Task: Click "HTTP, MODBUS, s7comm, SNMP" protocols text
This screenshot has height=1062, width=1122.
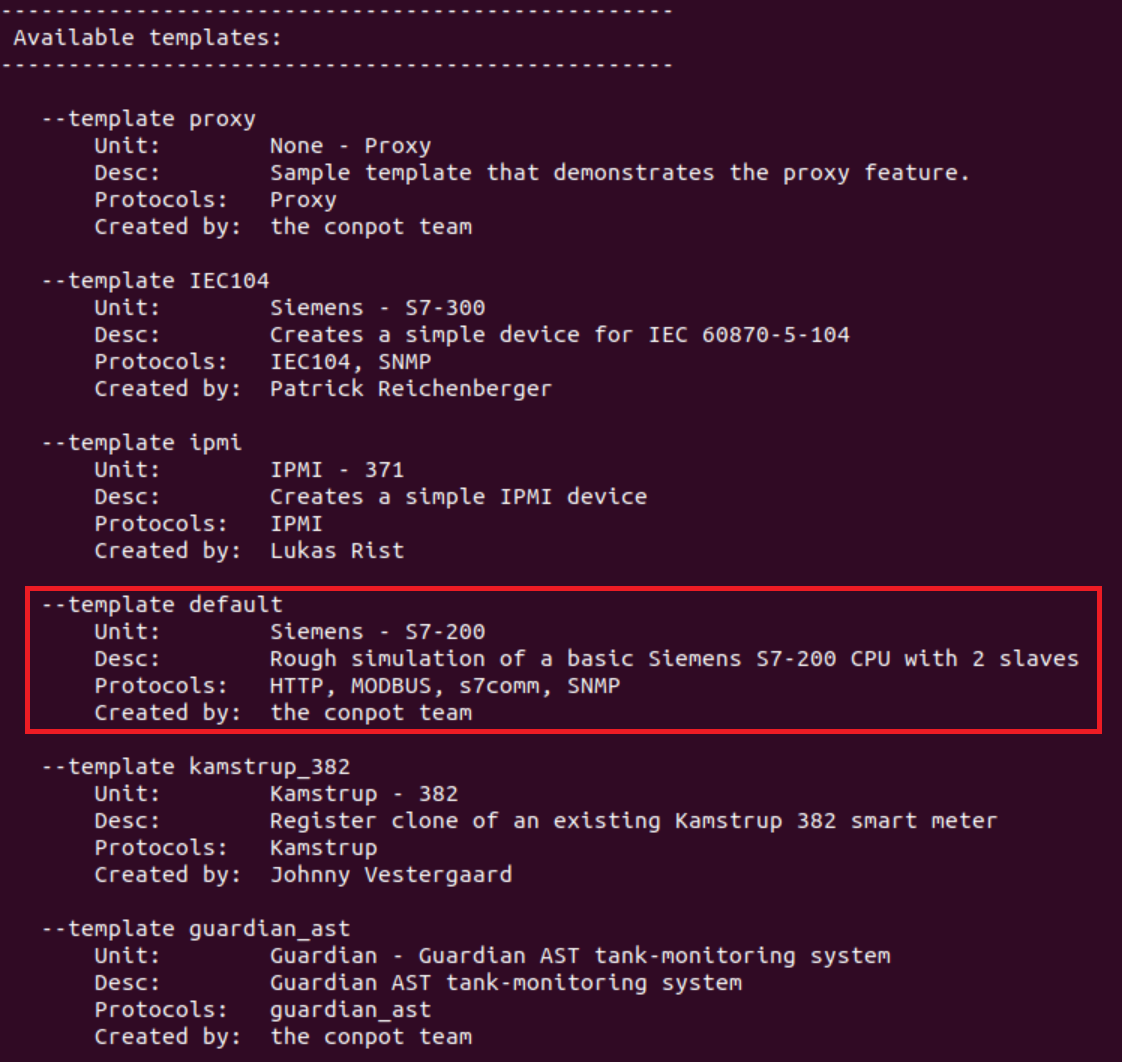Action: coord(444,686)
